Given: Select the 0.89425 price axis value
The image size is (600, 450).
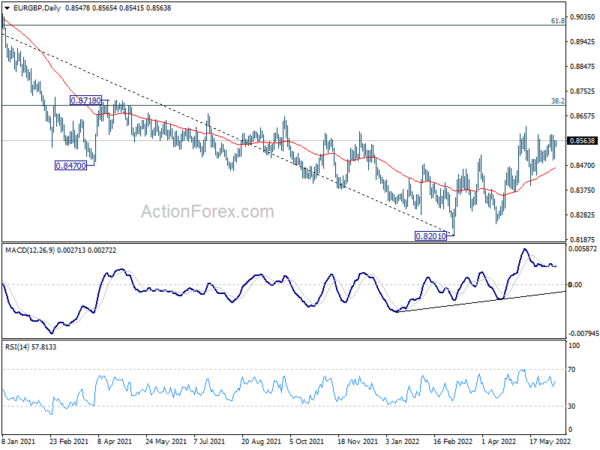Looking at the screenshot, I should 582,41.
